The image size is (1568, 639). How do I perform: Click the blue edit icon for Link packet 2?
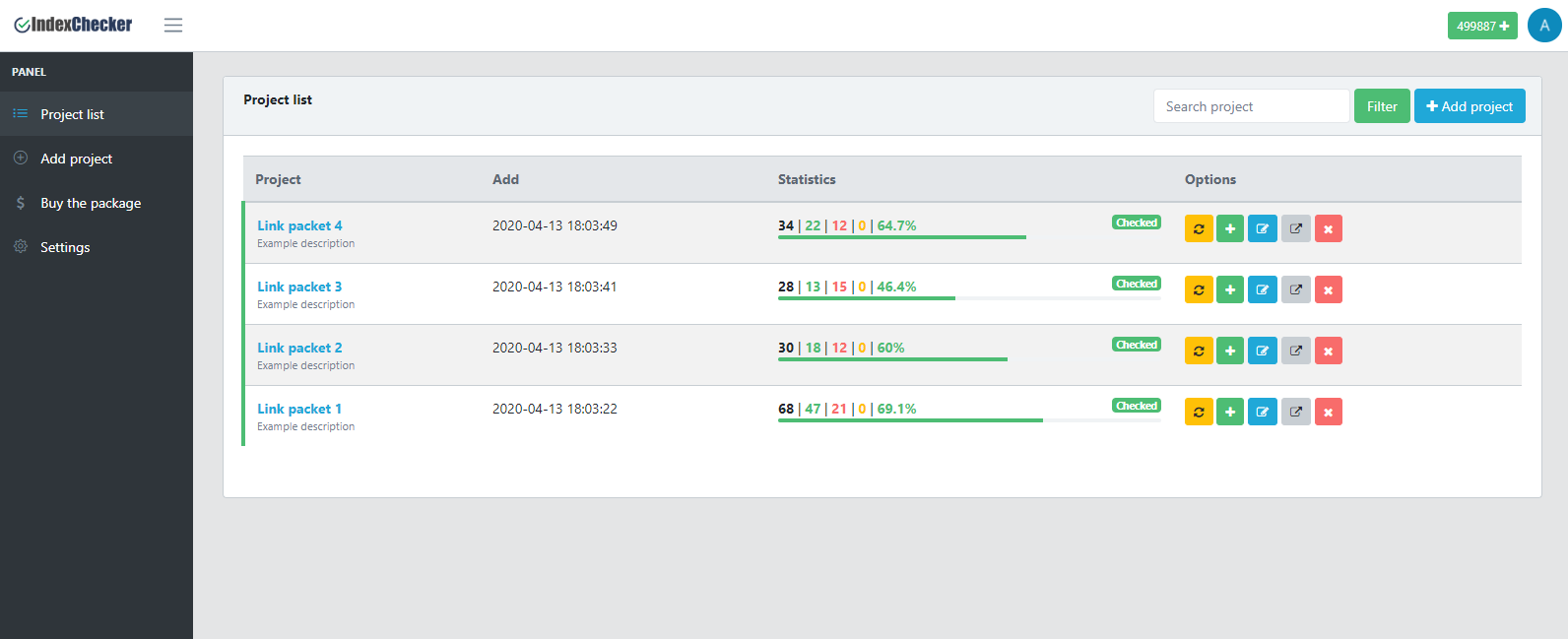coord(1262,351)
